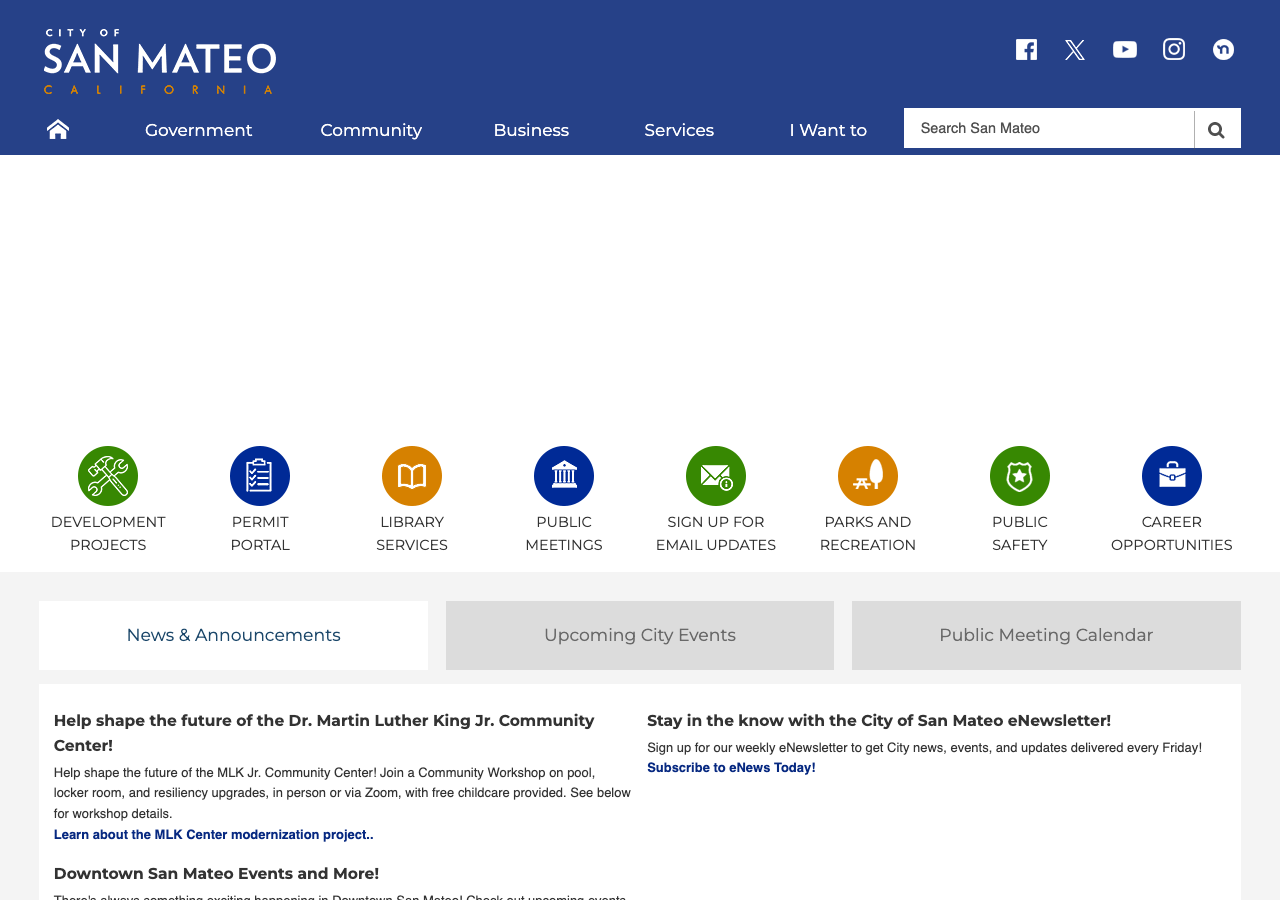Open the Instagram icon
The width and height of the screenshot is (1280, 900).
1174,49
